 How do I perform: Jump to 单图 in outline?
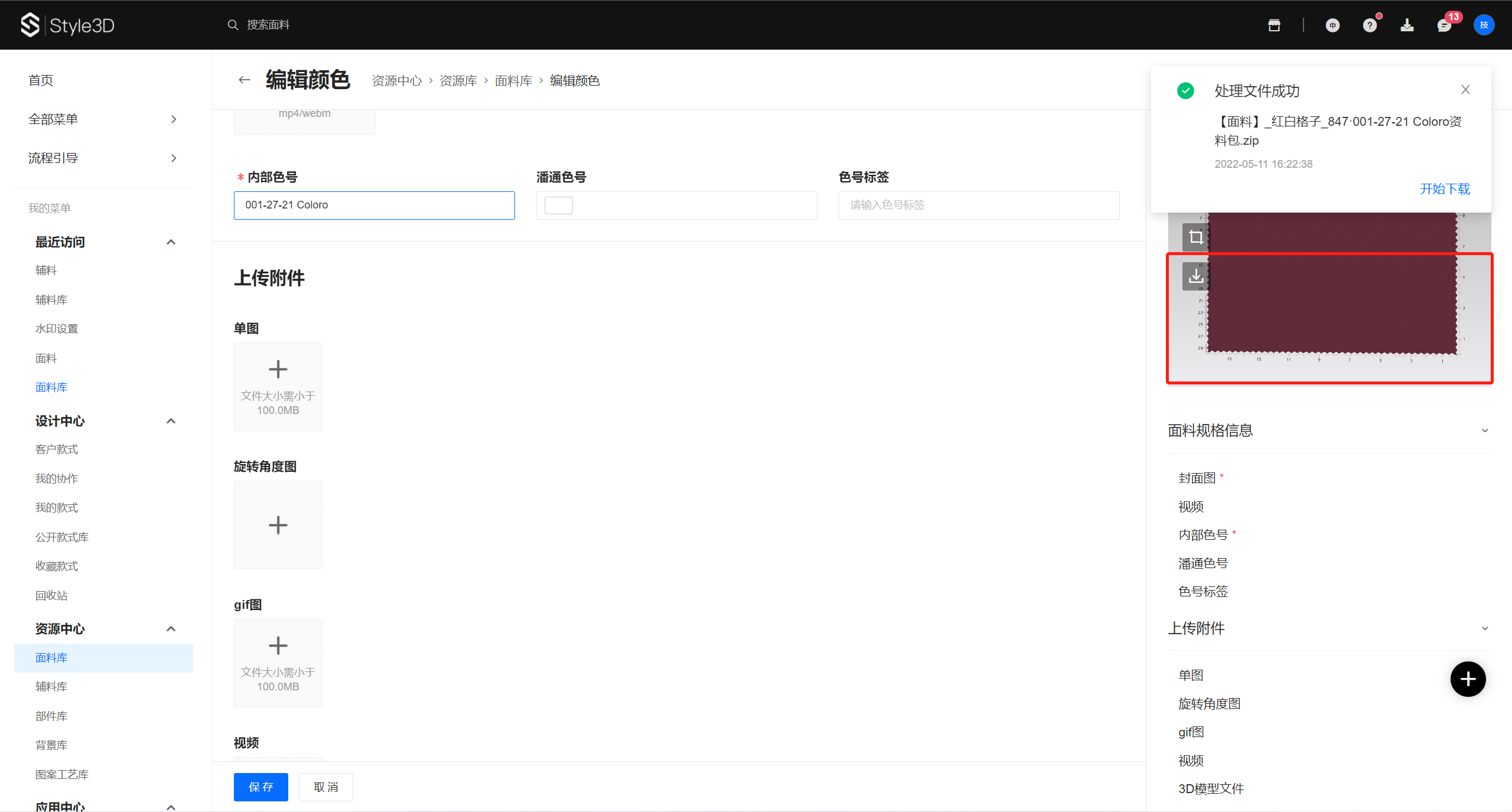(x=1191, y=676)
